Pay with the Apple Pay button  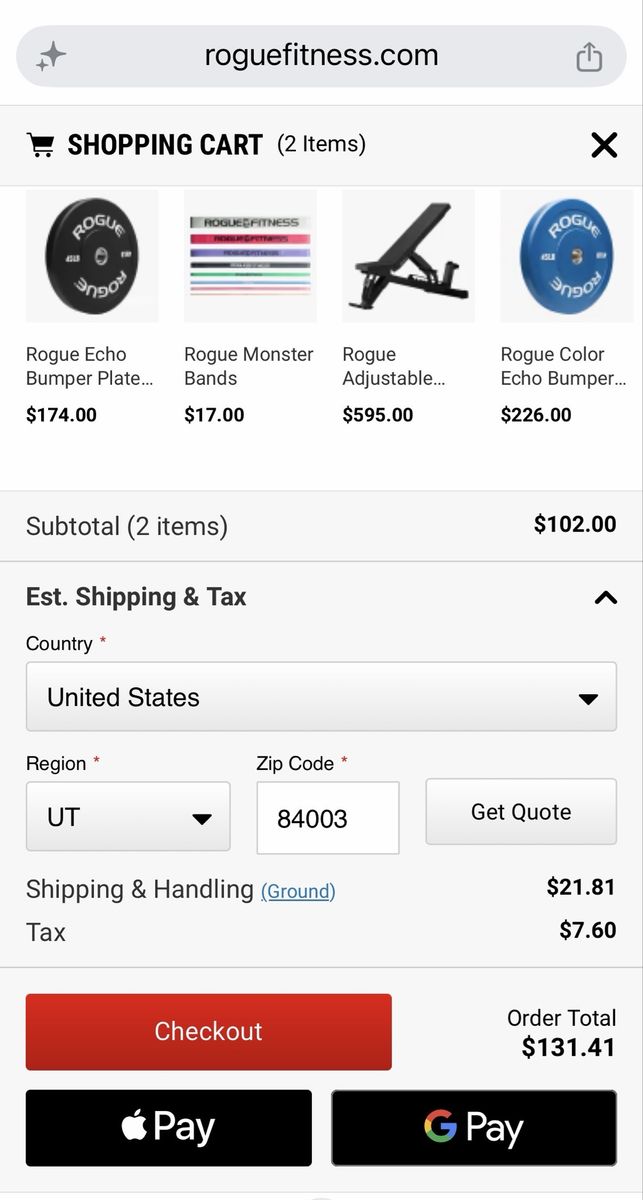click(x=169, y=1128)
